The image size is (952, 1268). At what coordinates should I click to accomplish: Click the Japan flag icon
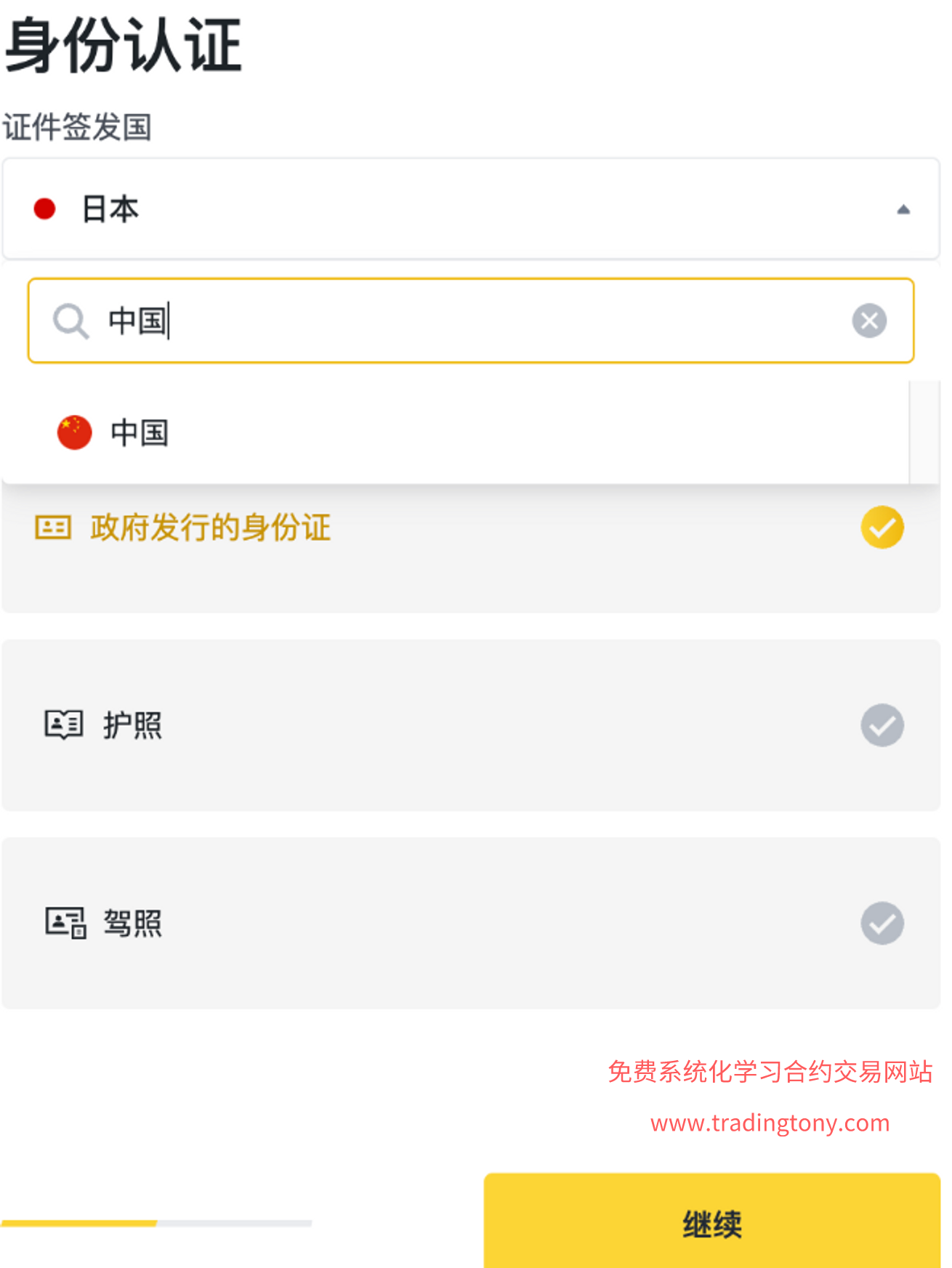[45, 209]
